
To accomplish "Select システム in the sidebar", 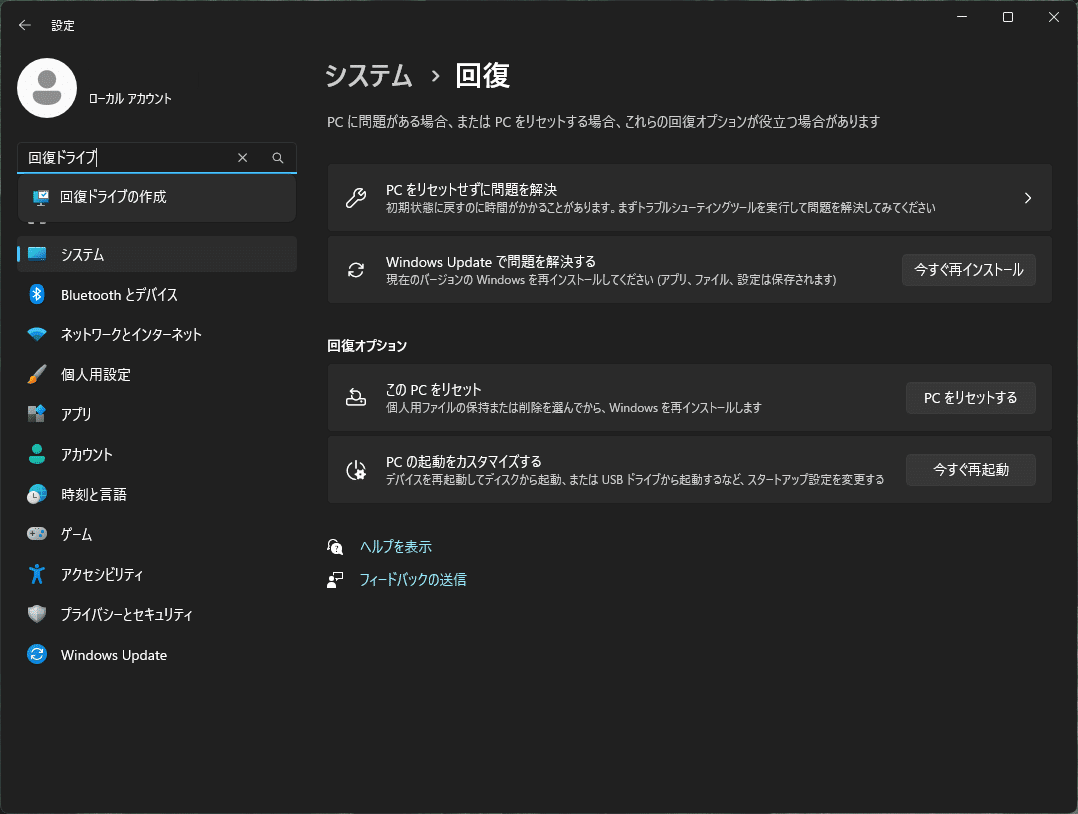I will [157, 254].
